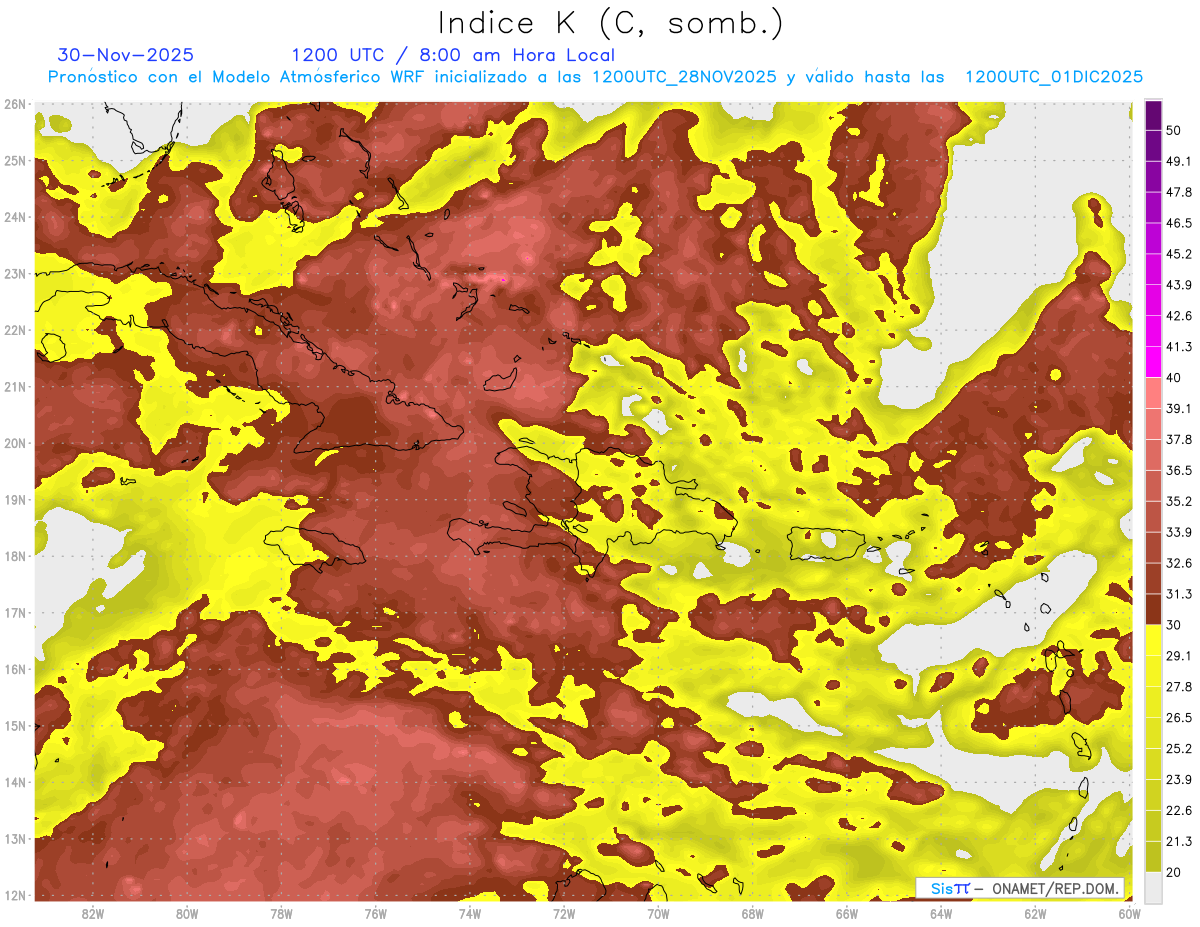1200x927 pixels.
Task: Click the latitude label '23N'
Action: pyautogui.click(x=14, y=274)
